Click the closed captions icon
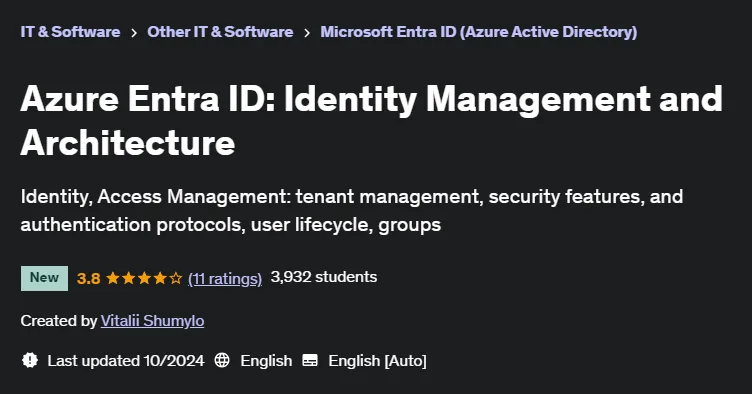Viewport: 752px width, 394px height. tap(310, 360)
